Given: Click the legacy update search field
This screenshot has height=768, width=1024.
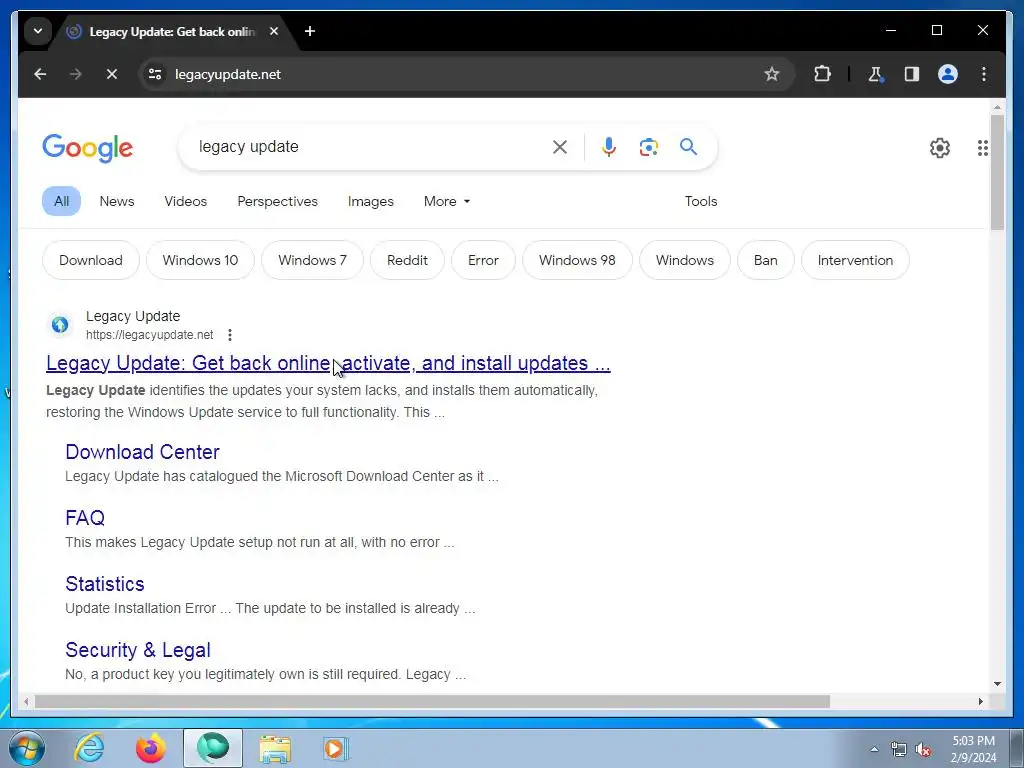Looking at the screenshot, I should click(x=372, y=147).
